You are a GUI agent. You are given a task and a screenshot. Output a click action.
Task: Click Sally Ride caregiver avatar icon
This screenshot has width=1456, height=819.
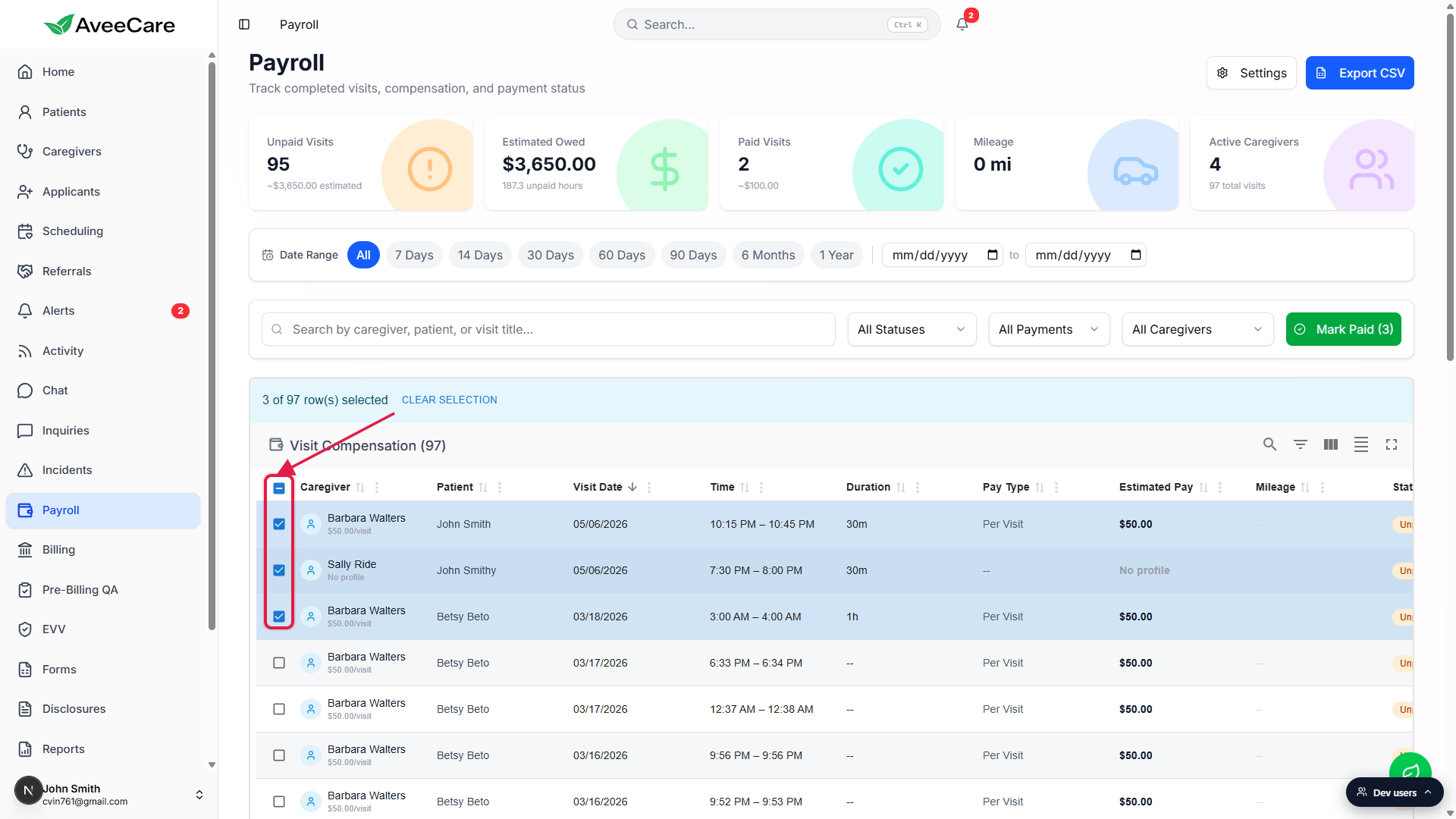[311, 570]
